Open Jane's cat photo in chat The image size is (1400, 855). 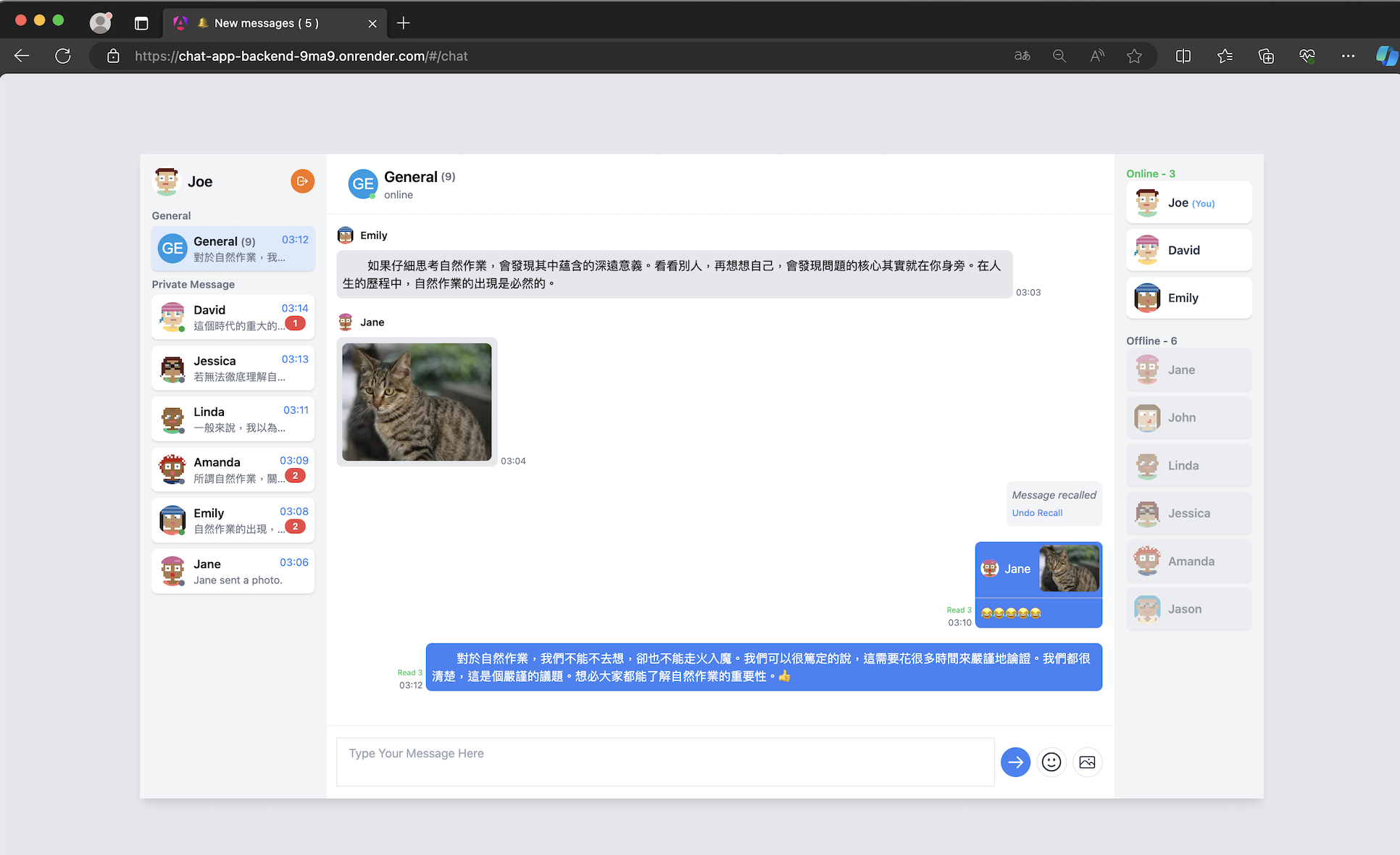(x=417, y=401)
